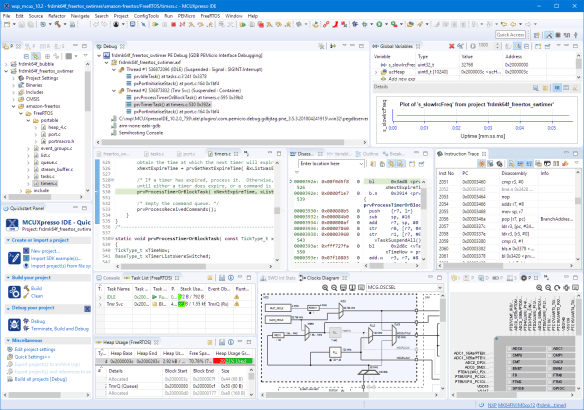Viewport: 584px width, 410px height.
Task: Collapse Thread #2 Tmr Svc in Debug view
Action: pos(114,90)
